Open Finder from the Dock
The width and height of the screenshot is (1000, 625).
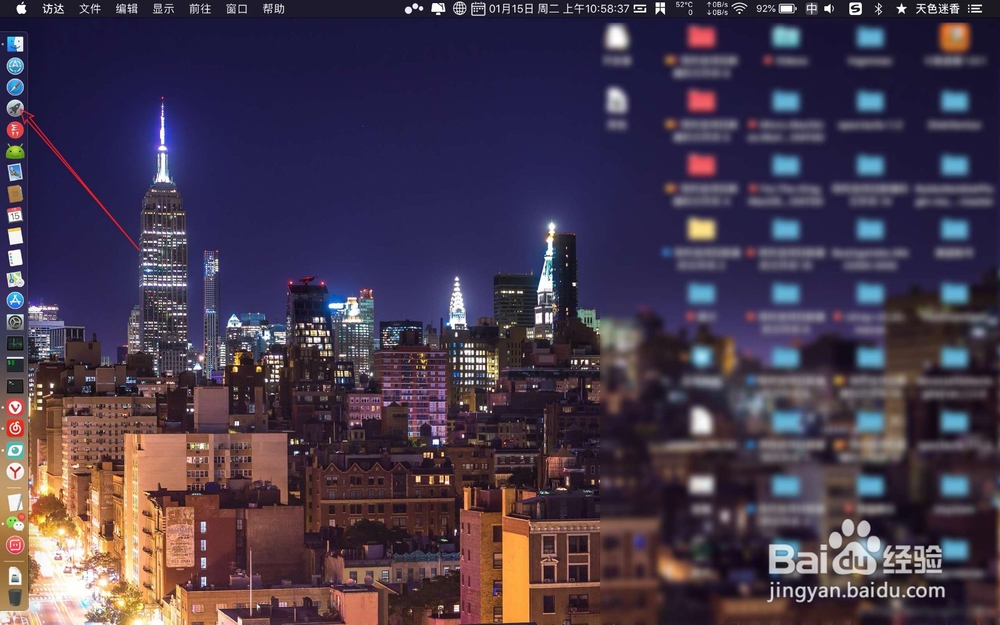15,44
